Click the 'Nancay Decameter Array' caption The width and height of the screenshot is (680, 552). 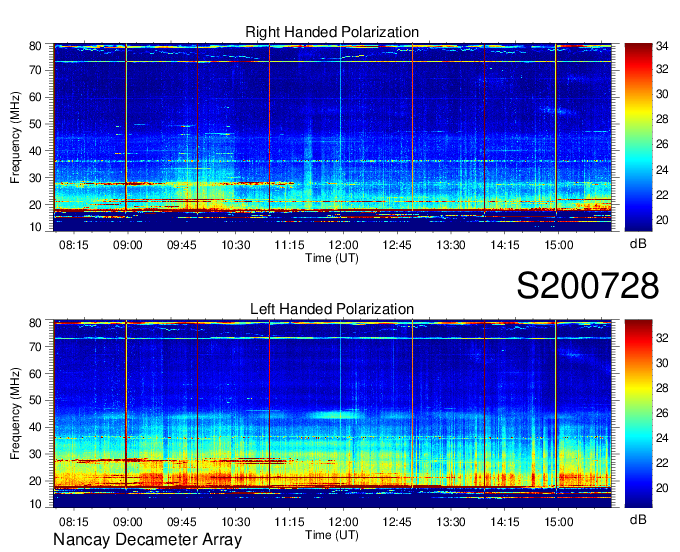(x=147, y=540)
